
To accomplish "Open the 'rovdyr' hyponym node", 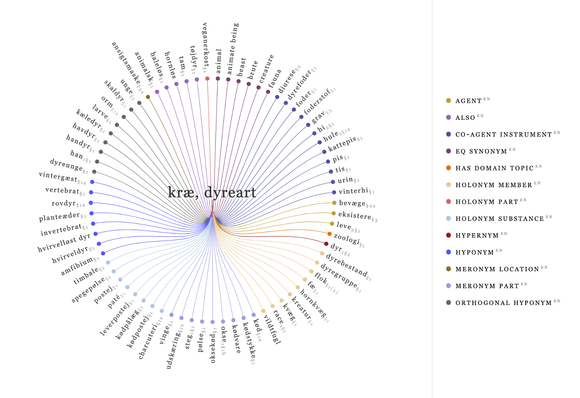I will tap(68, 204).
